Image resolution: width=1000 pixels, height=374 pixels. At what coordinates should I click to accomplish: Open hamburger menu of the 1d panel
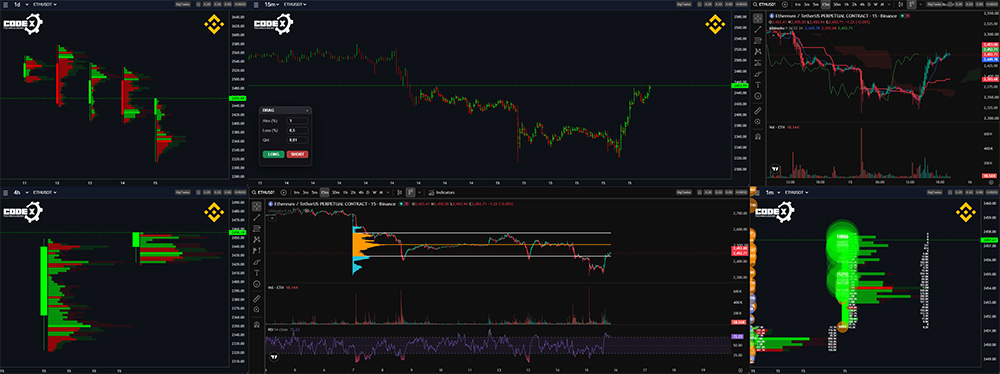tap(5, 4)
